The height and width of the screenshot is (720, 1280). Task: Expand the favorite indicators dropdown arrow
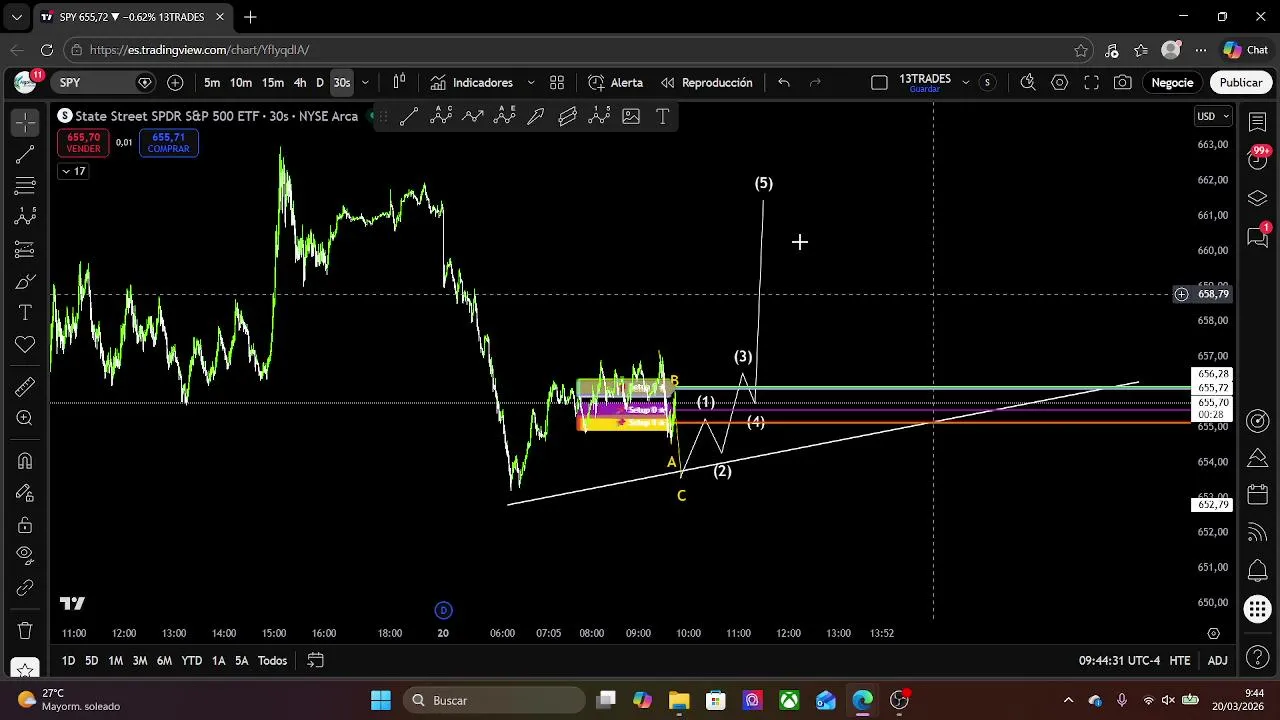531,83
